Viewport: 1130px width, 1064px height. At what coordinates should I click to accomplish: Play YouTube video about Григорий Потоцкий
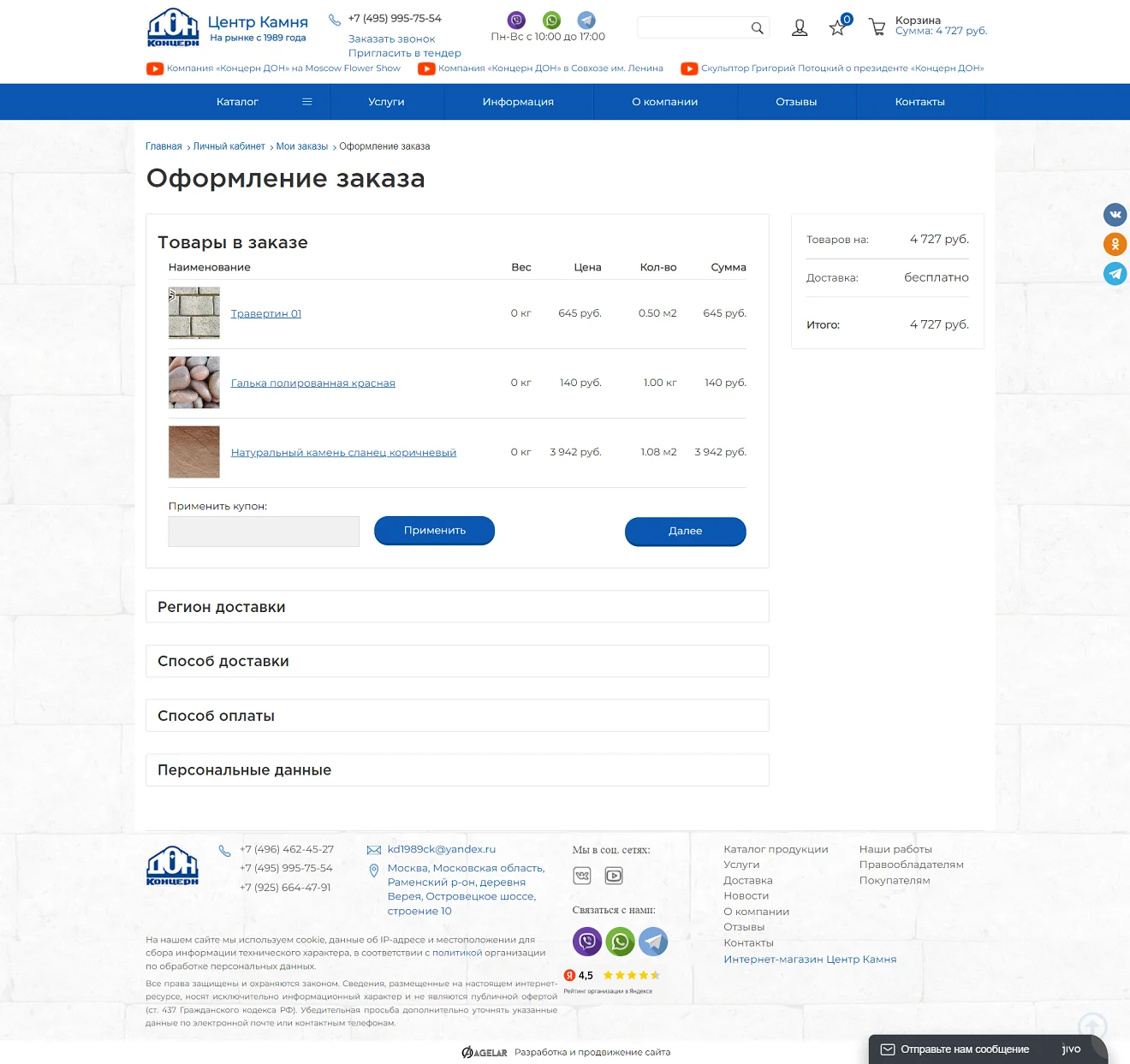click(832, 68)
